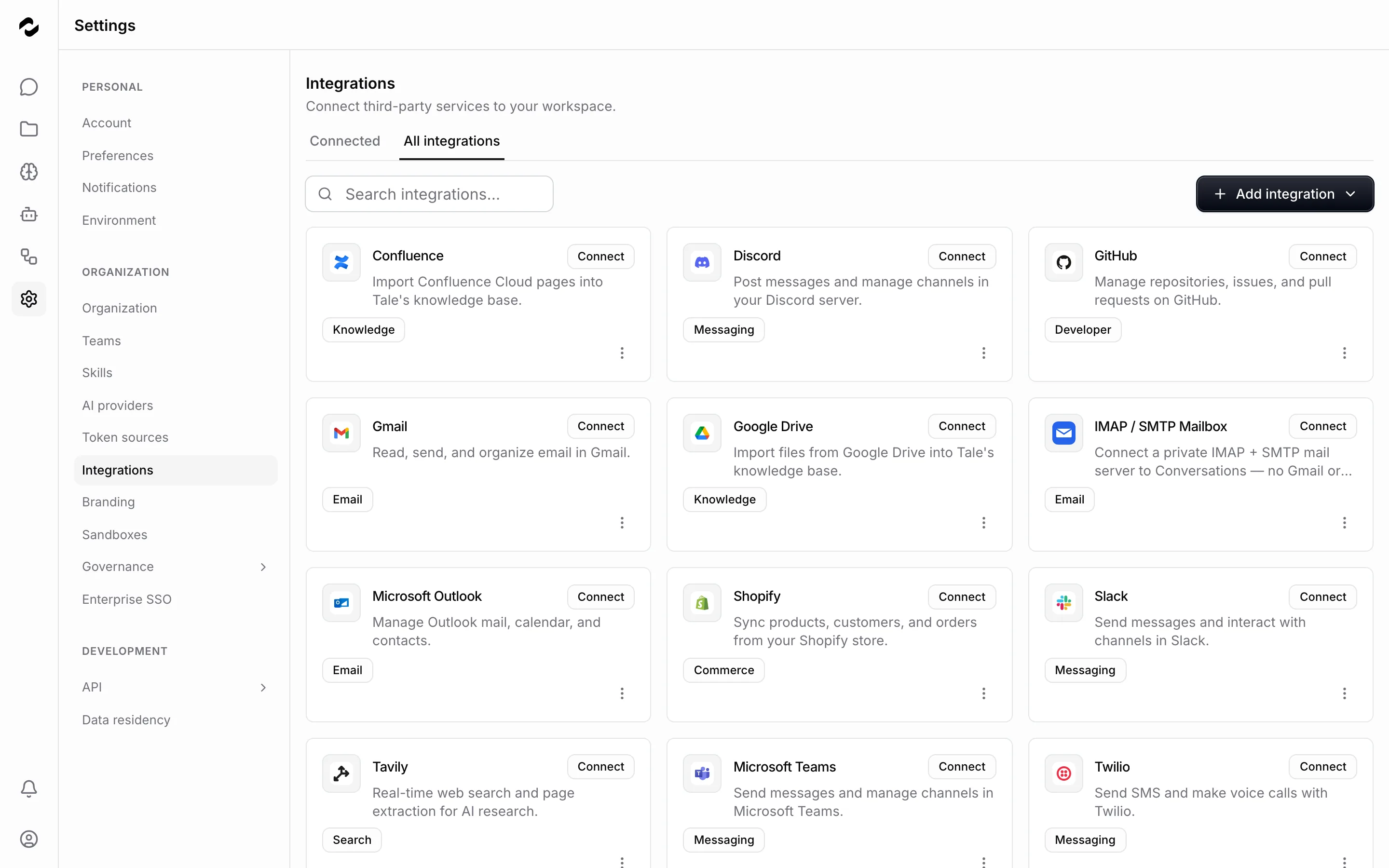Screen dimensions: 1389x868
Task: Click the Commerce tag on Shopify card
Action: tap(723, 670)
